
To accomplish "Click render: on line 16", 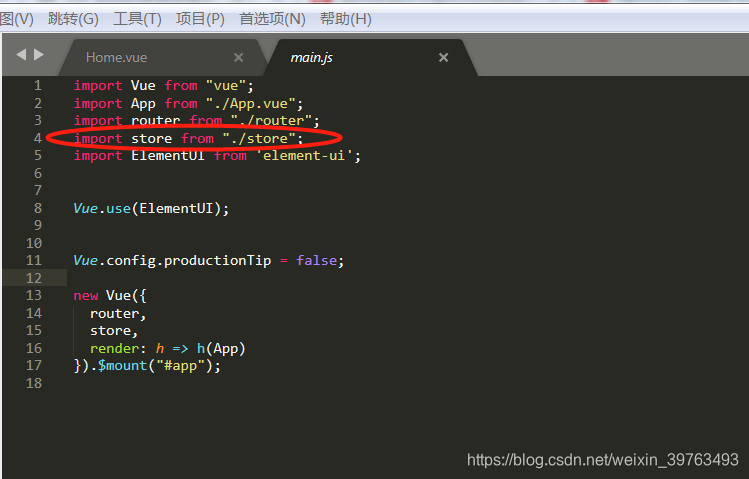I will (118, 349).
